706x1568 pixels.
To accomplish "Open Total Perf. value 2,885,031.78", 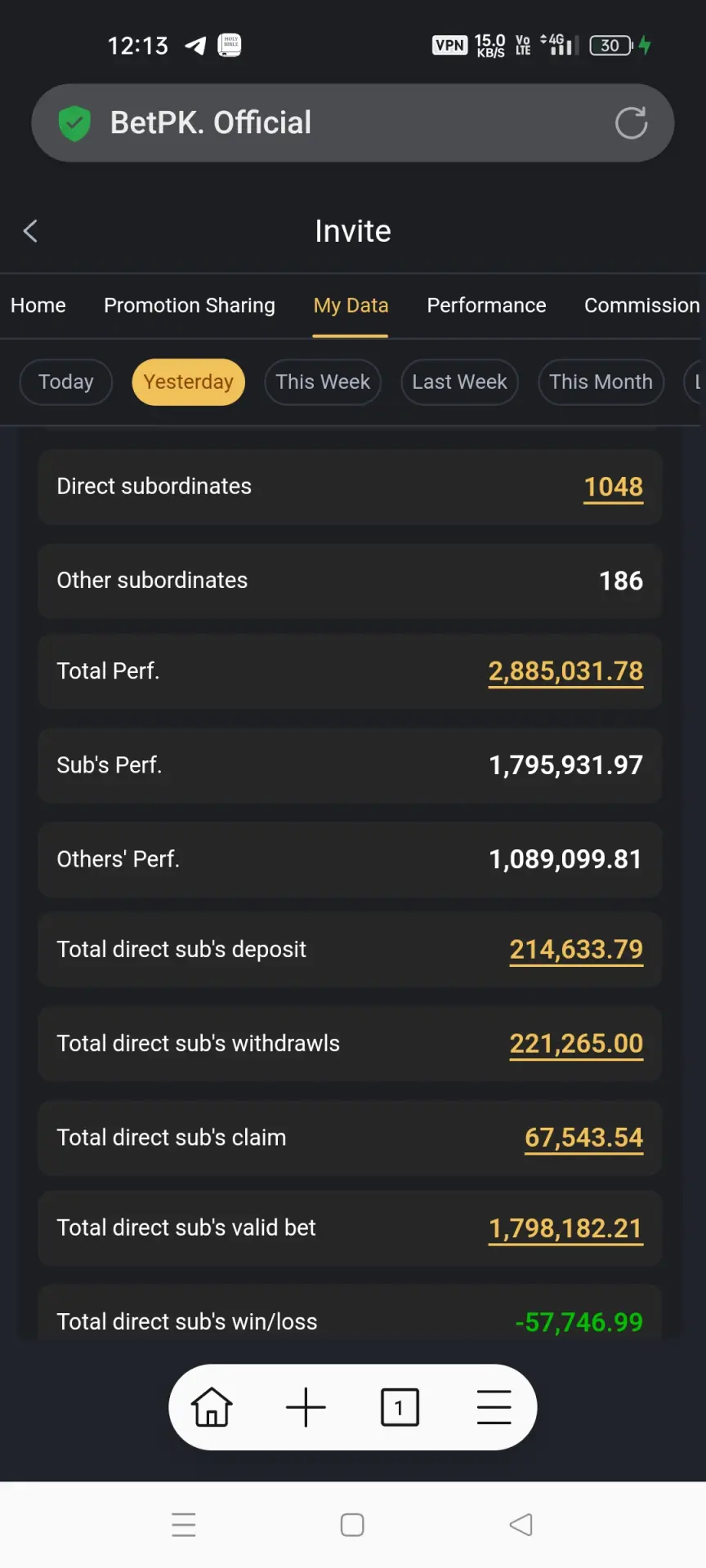I will click(x=565, y=672).
